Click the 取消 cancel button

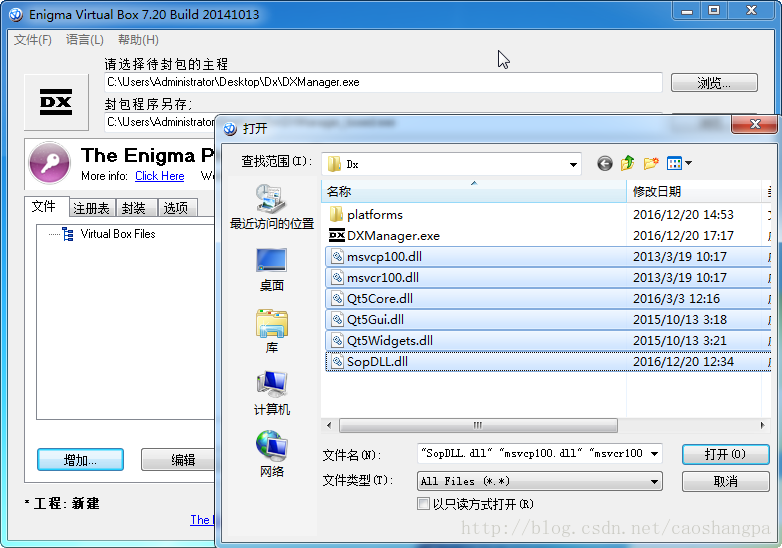click(725, 481)
